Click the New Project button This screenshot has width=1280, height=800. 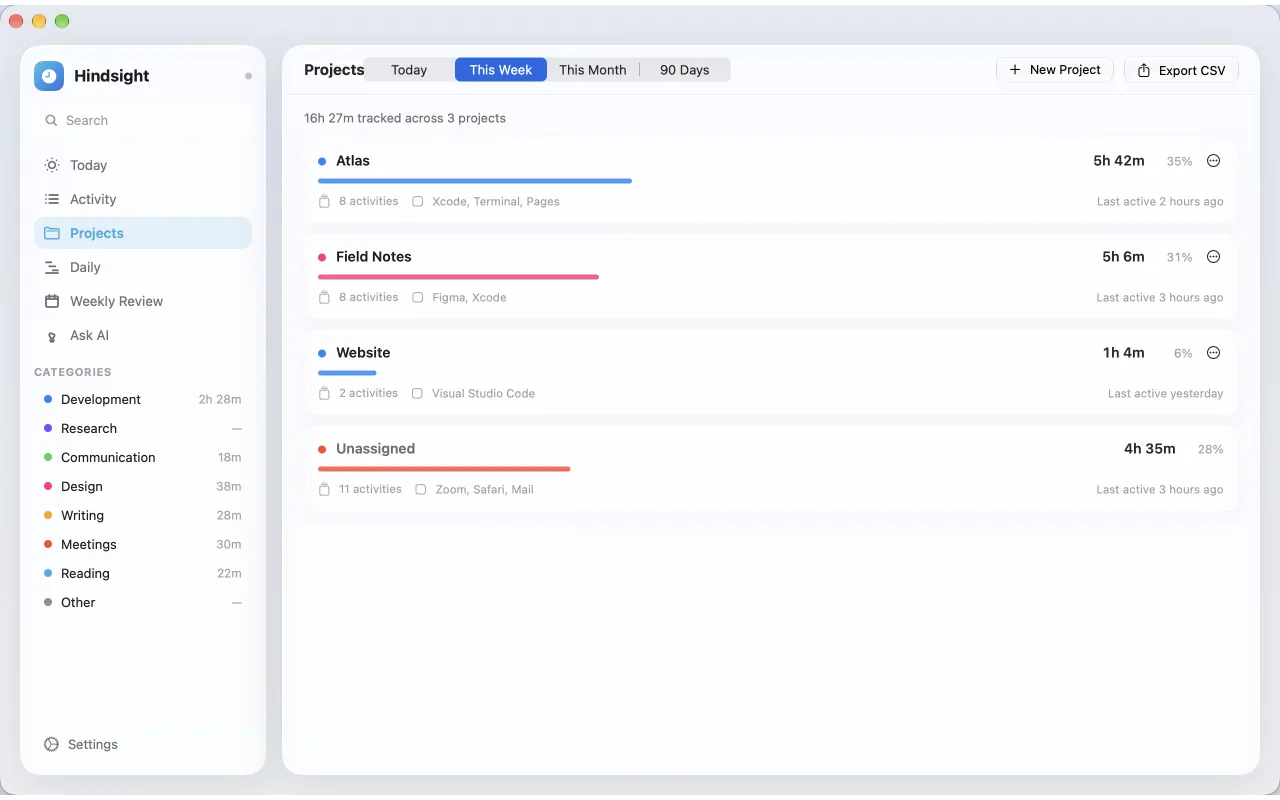click(1055, 70)
